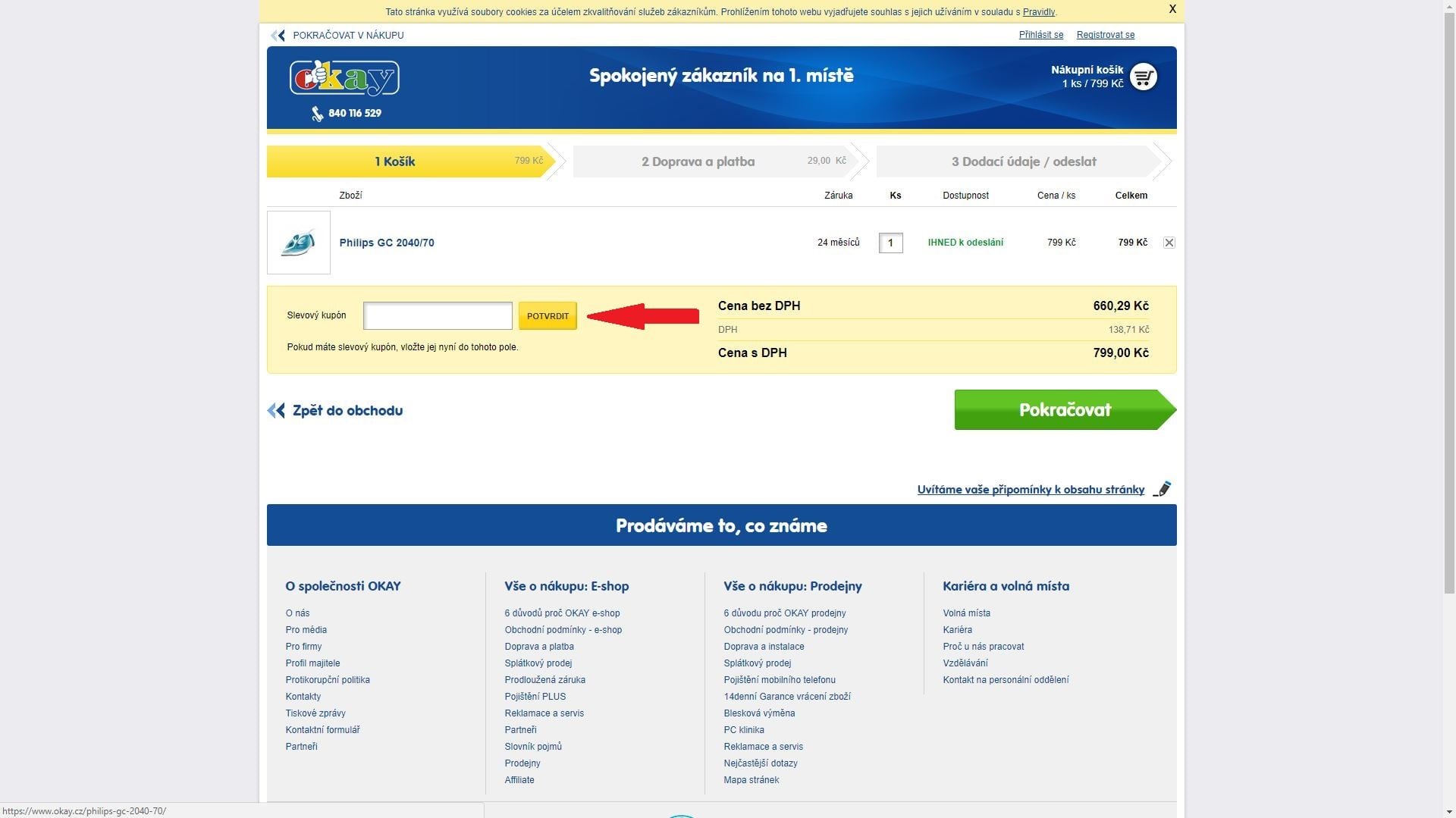This screenshot has width=1456, height=818.
Task: Open Mapa stránek link
Action: point(751,780)
